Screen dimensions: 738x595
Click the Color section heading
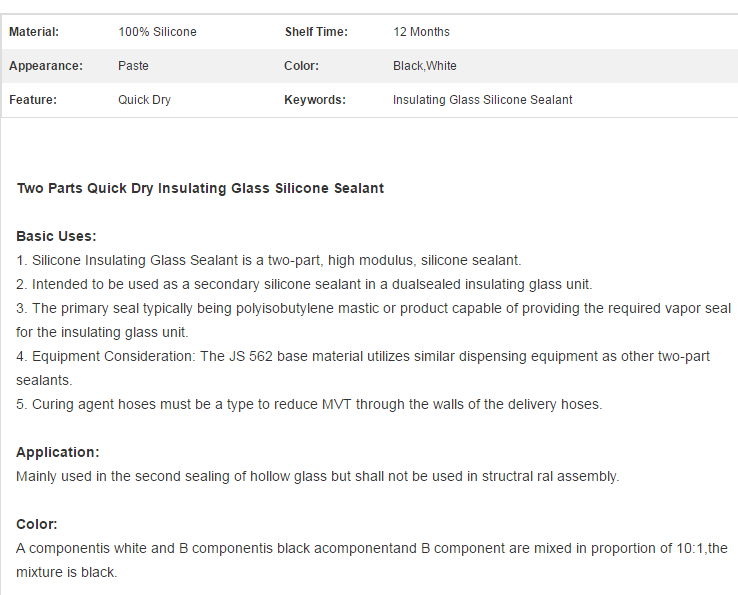37,524
